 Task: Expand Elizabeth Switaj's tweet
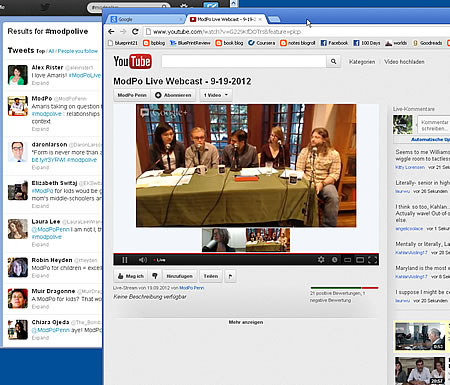[x=40, y=206]
